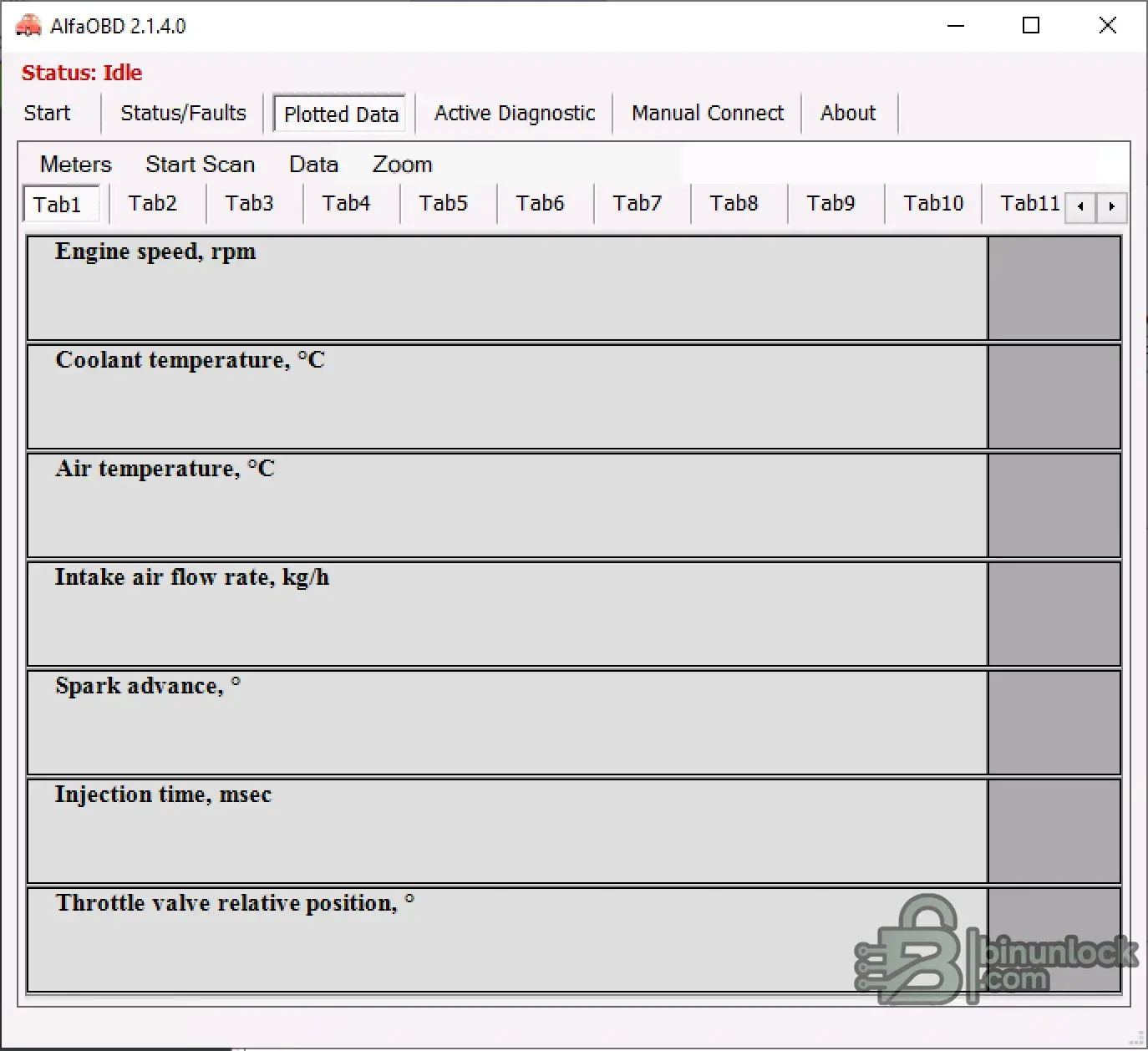Click the Engine speed, rpm plot label
Screen dimensions: 1148x1051
(x=155, y=252)
